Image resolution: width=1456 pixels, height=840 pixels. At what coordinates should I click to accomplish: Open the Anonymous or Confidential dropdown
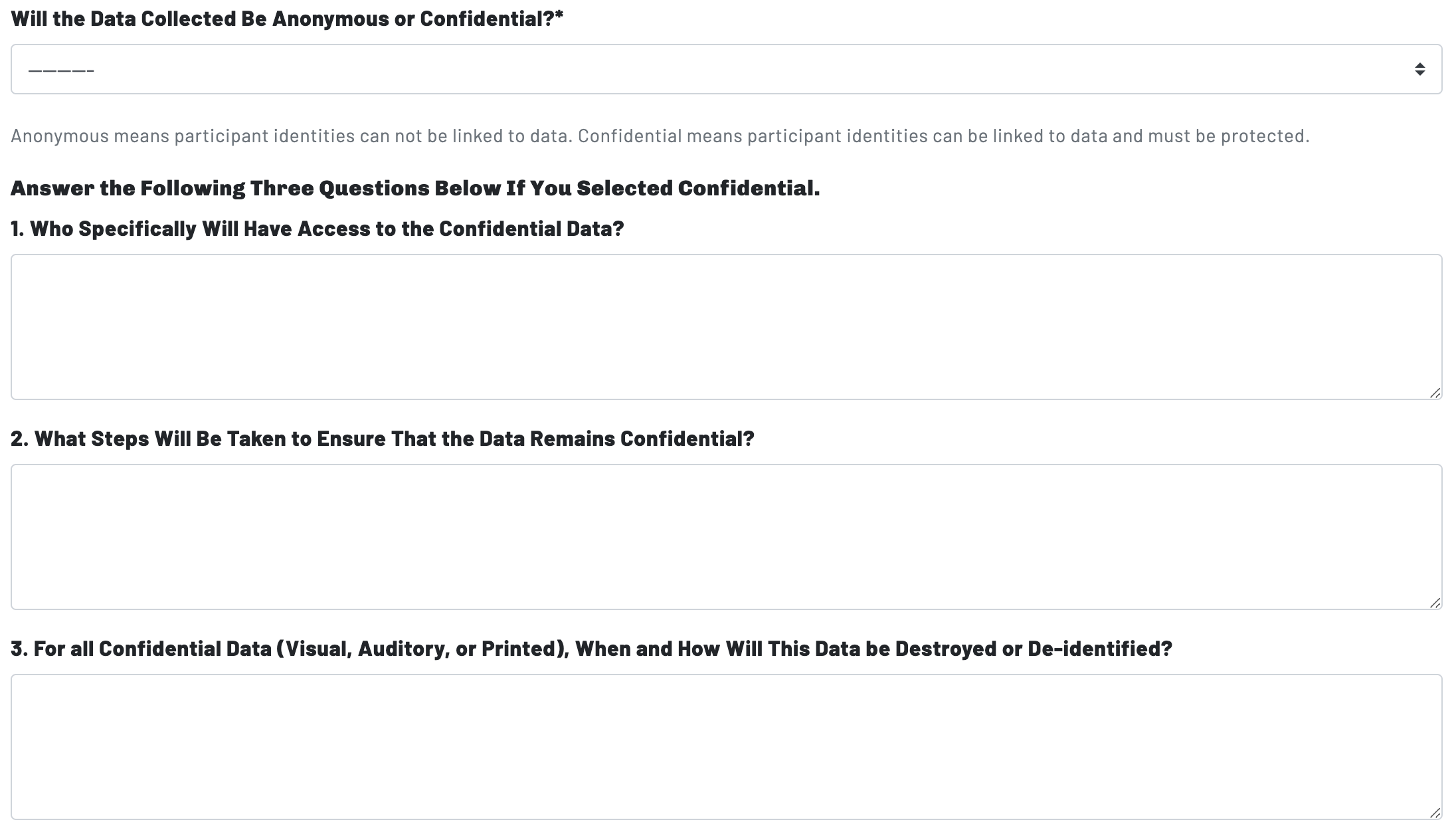(x=725, y=69)
